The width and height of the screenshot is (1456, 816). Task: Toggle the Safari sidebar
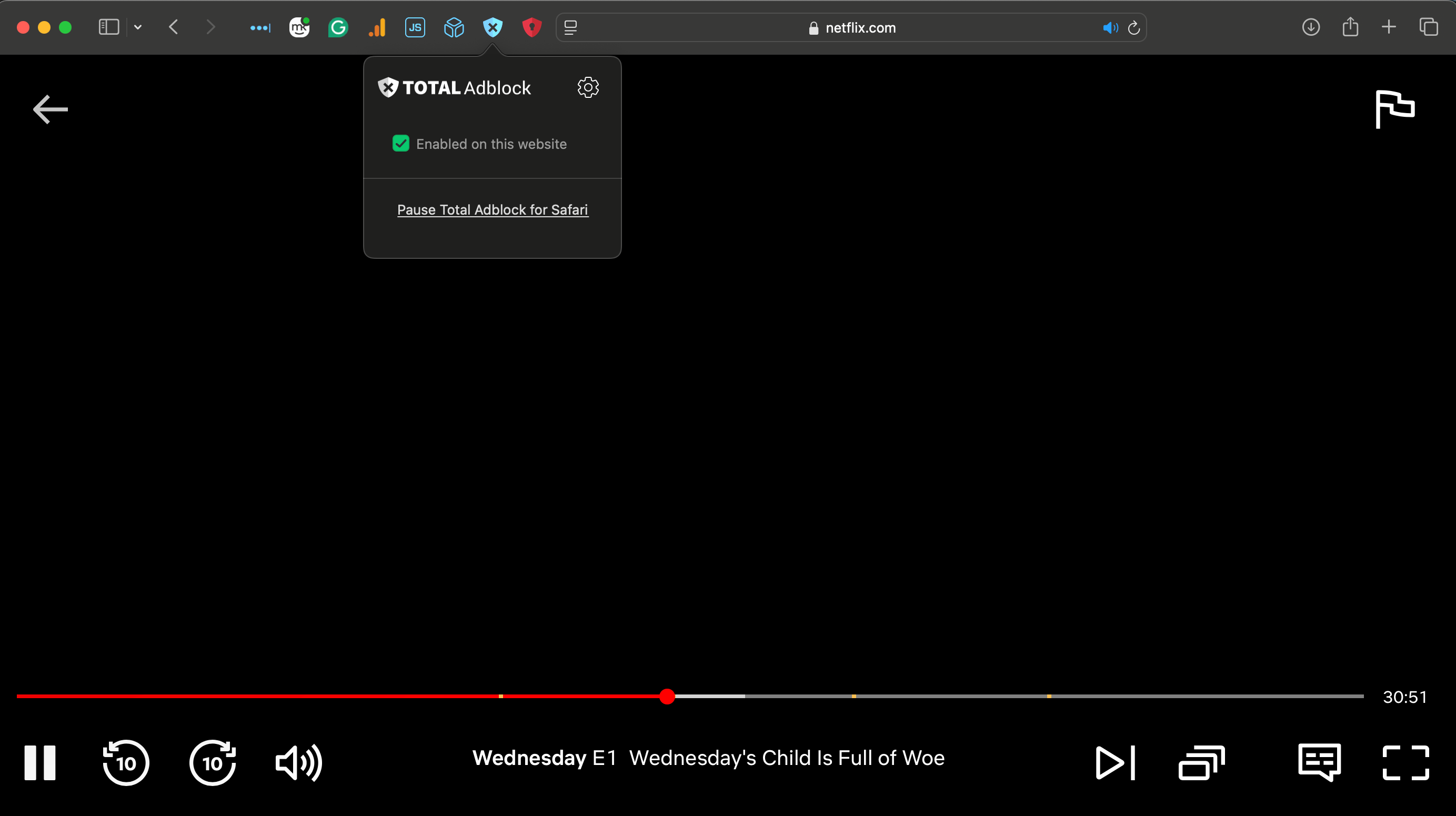click(x=108, y=27)
